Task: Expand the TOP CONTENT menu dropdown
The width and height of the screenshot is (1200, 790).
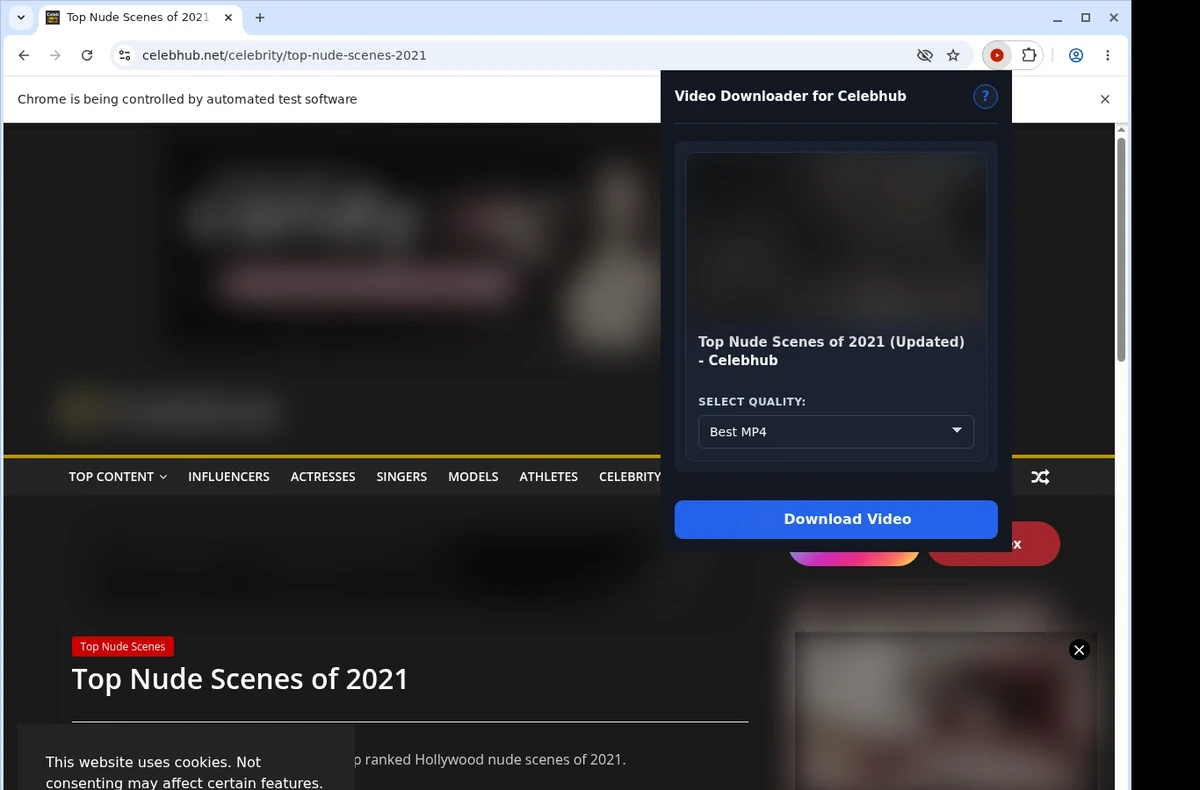Action: [x=118, y=477]
